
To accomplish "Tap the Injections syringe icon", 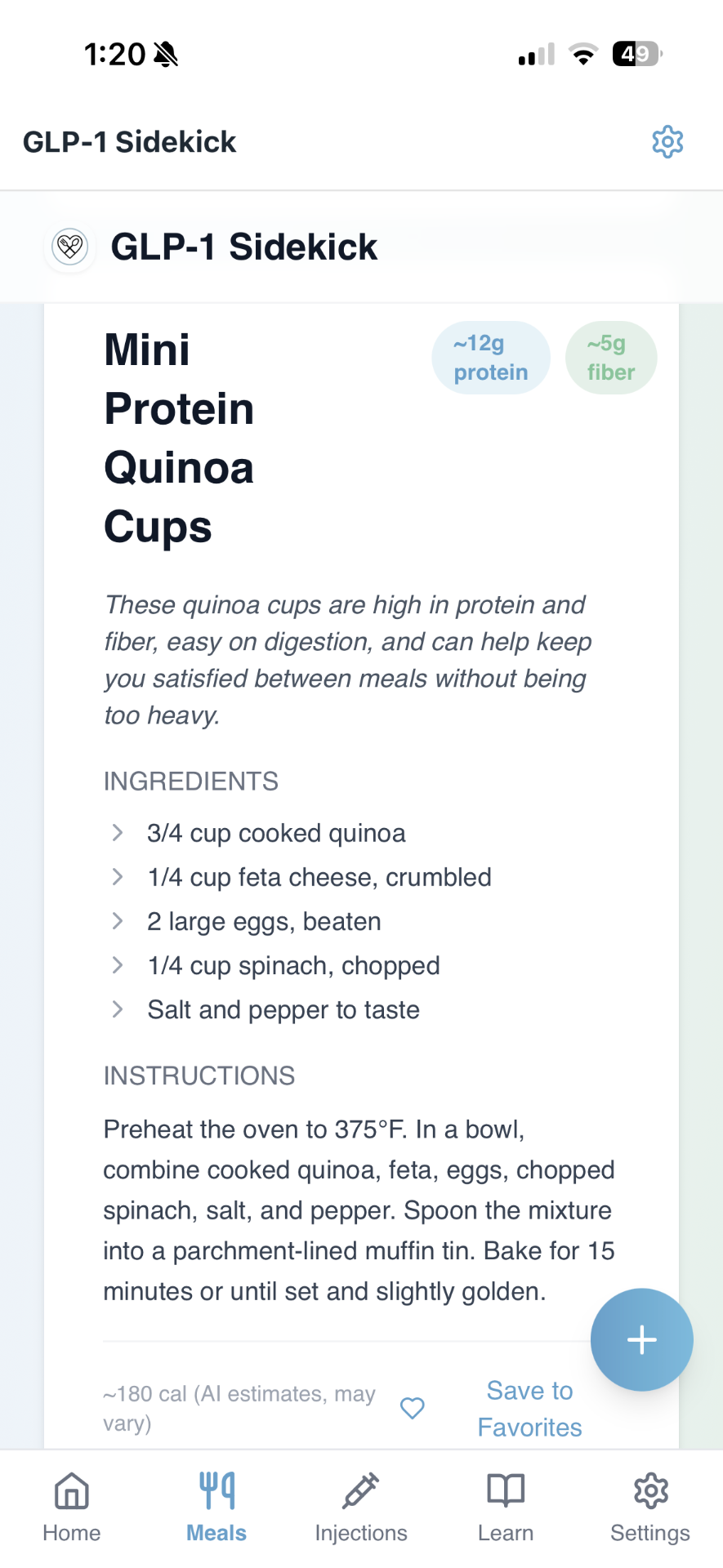I will [x=361, y=1491].
